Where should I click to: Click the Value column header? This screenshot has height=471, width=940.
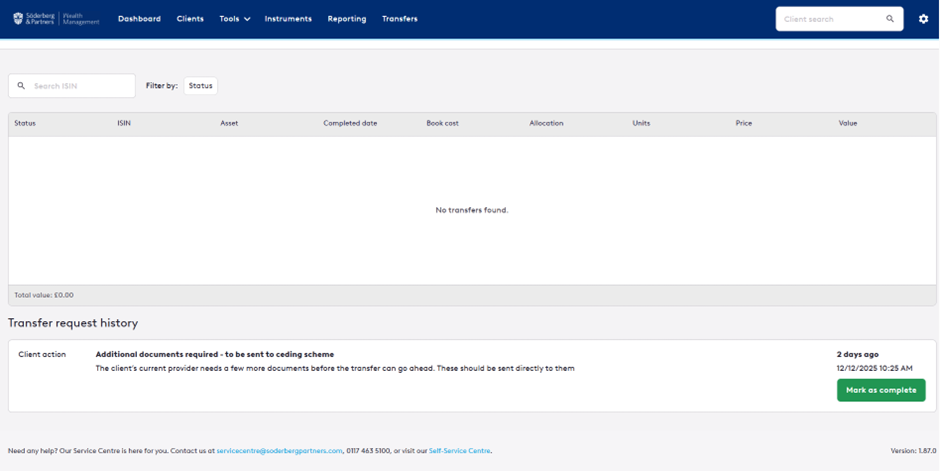pos(848,123)
